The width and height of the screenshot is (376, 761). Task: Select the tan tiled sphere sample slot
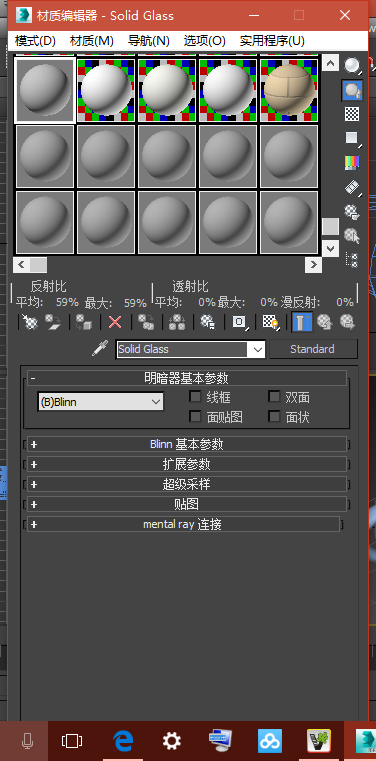(x=289, y=90)
